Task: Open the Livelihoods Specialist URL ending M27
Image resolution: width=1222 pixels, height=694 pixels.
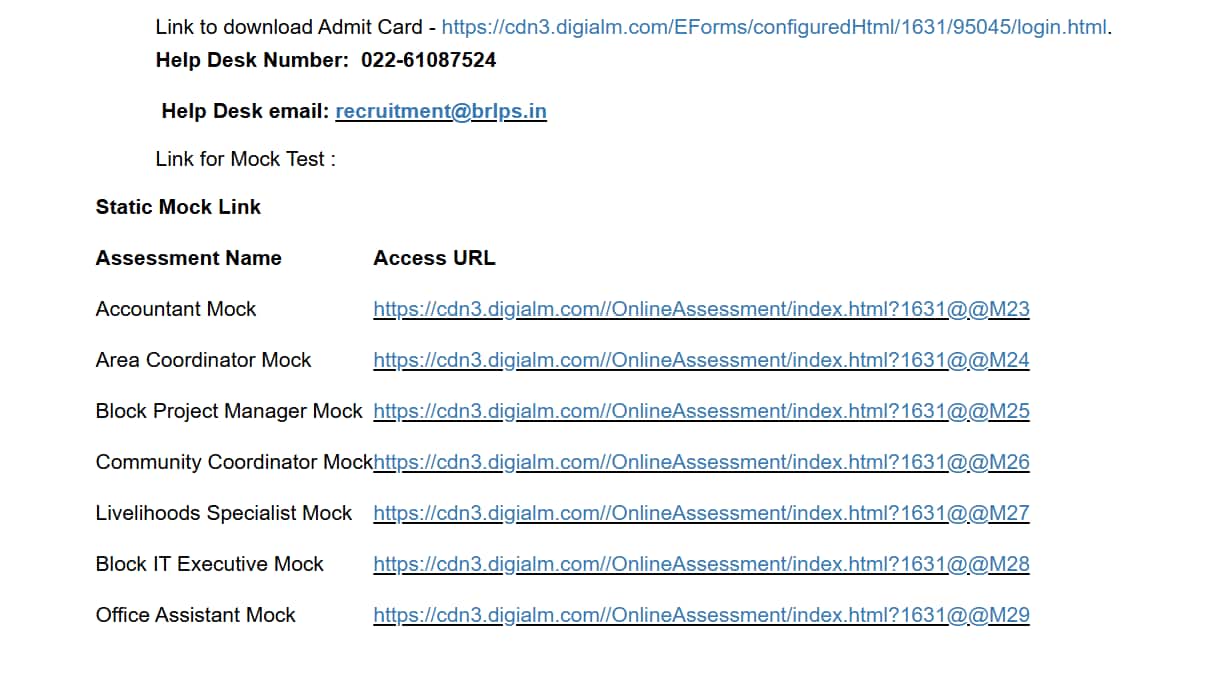Action: point(701,513)
